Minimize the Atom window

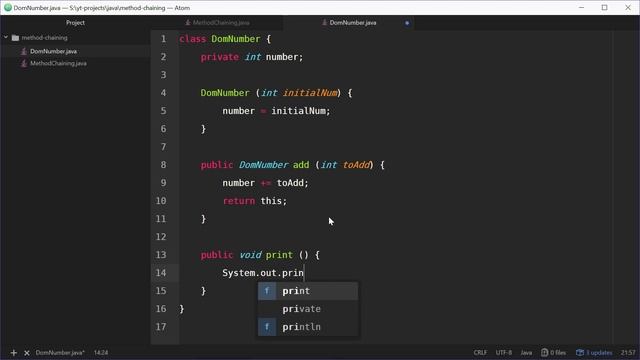(581, 8)
